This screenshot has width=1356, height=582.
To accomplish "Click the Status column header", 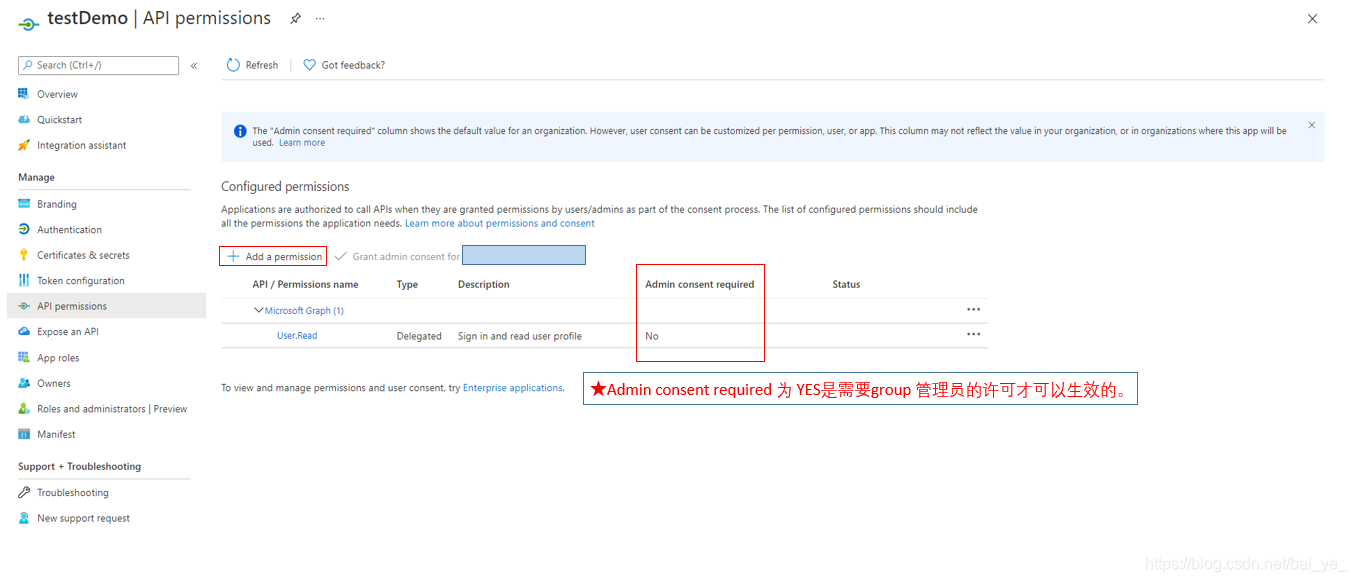I will [846, 285].
